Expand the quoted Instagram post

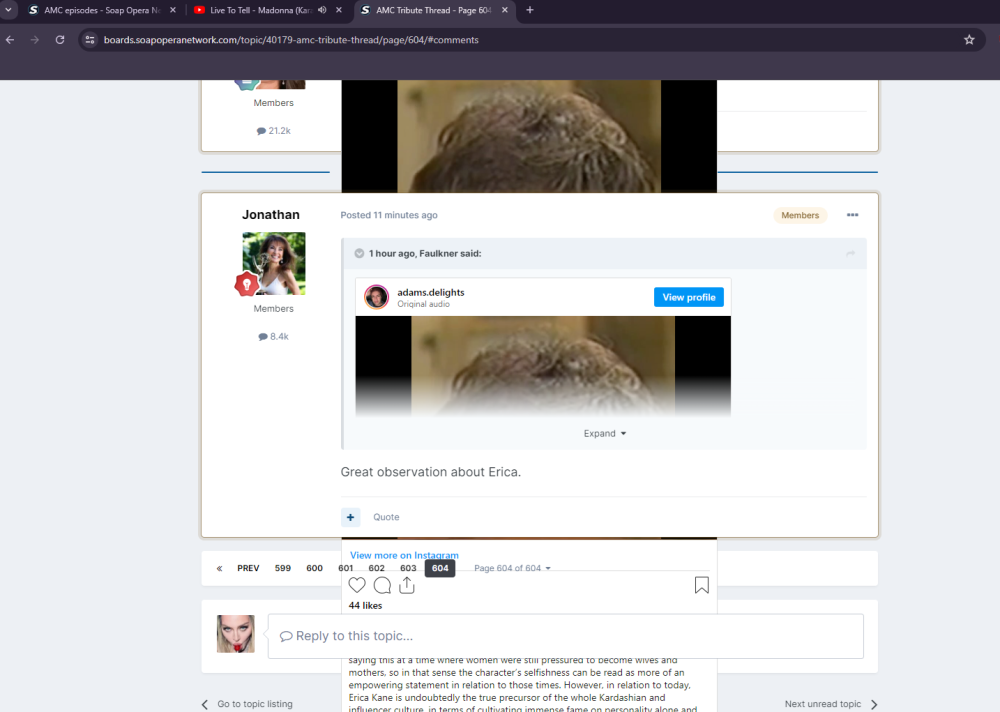click(605, 433)
